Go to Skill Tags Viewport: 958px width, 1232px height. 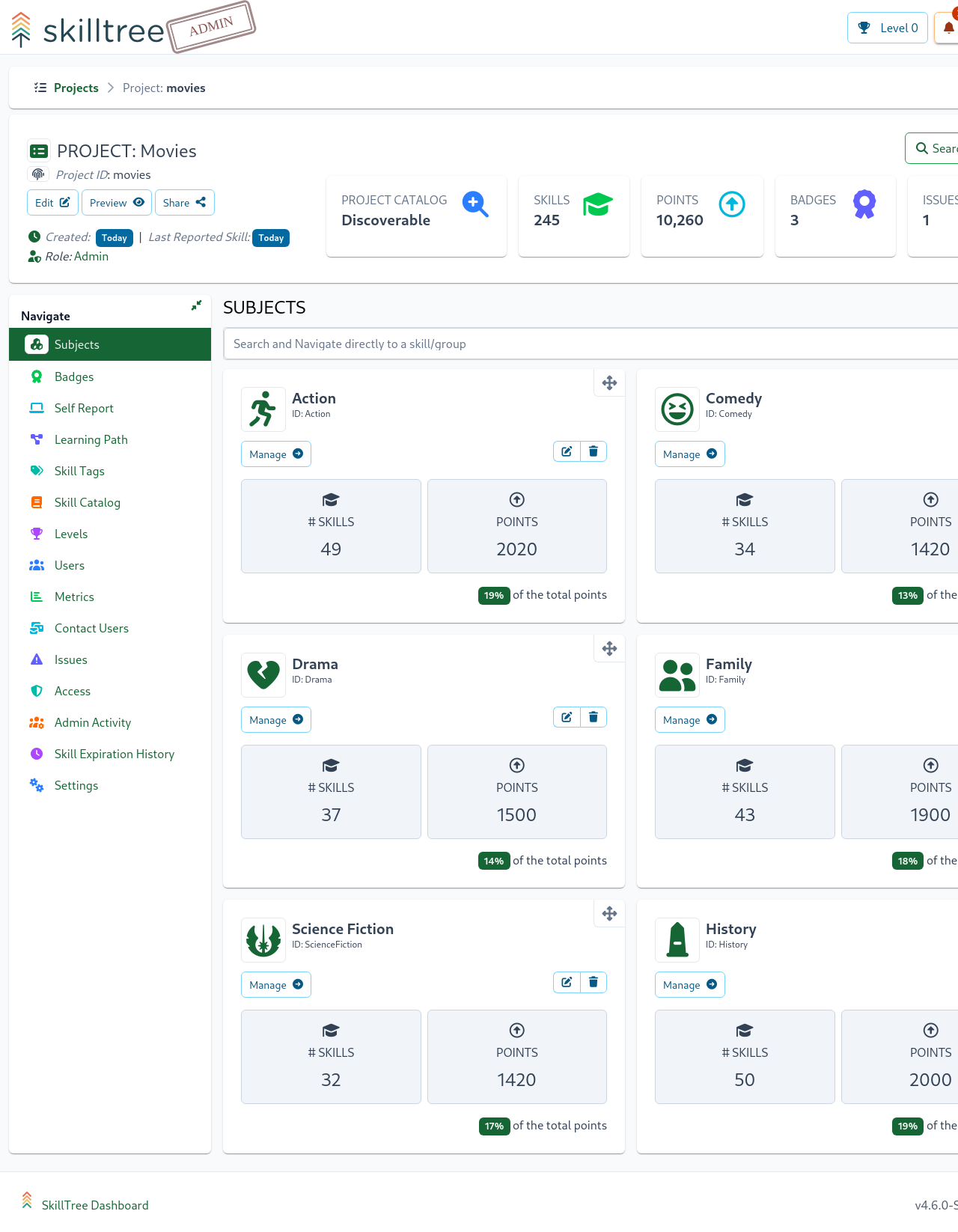point(110,471)
